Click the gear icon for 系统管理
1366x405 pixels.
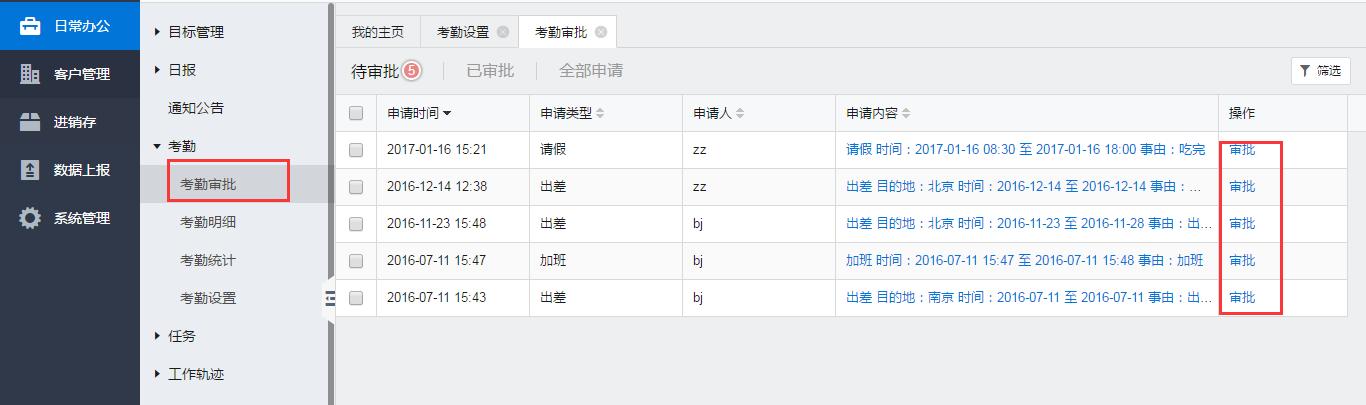click(30, 218)
